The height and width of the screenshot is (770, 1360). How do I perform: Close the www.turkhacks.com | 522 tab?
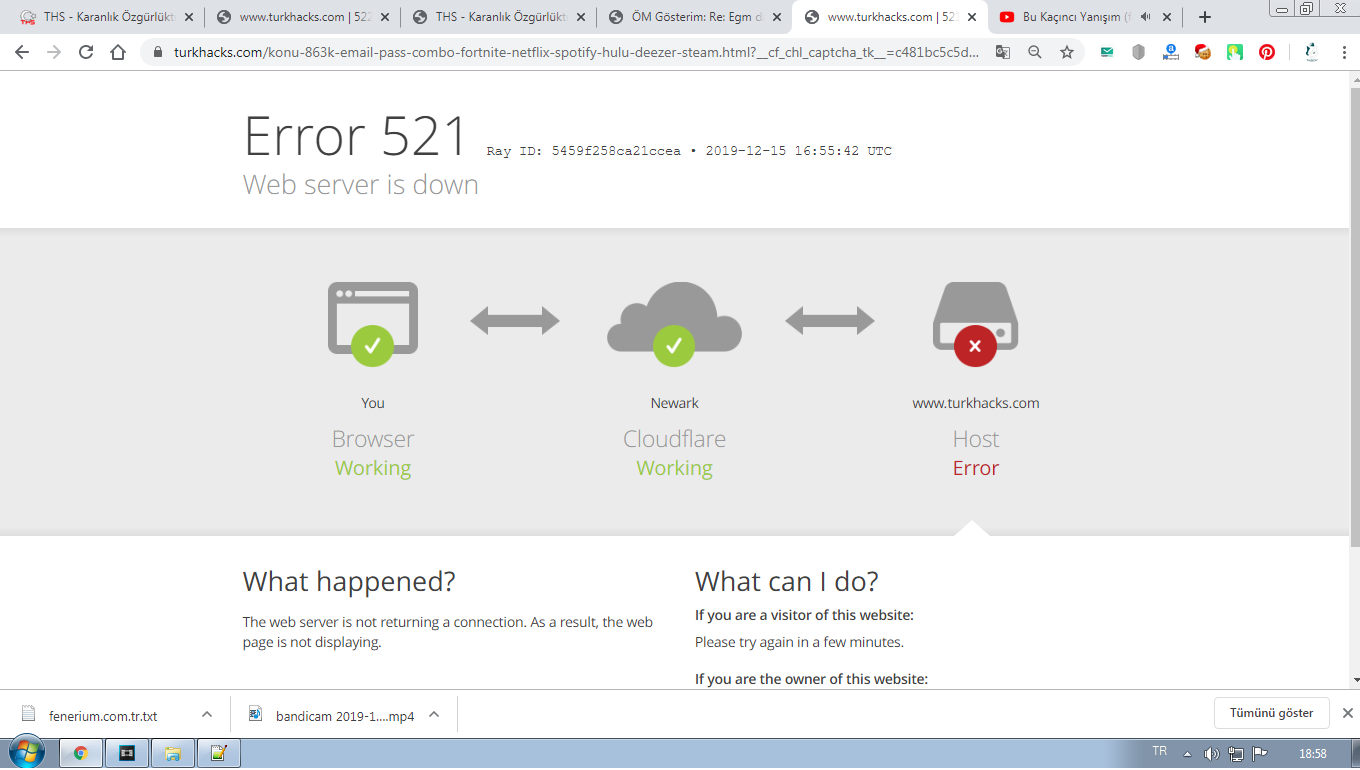click(x=385, y=17)
